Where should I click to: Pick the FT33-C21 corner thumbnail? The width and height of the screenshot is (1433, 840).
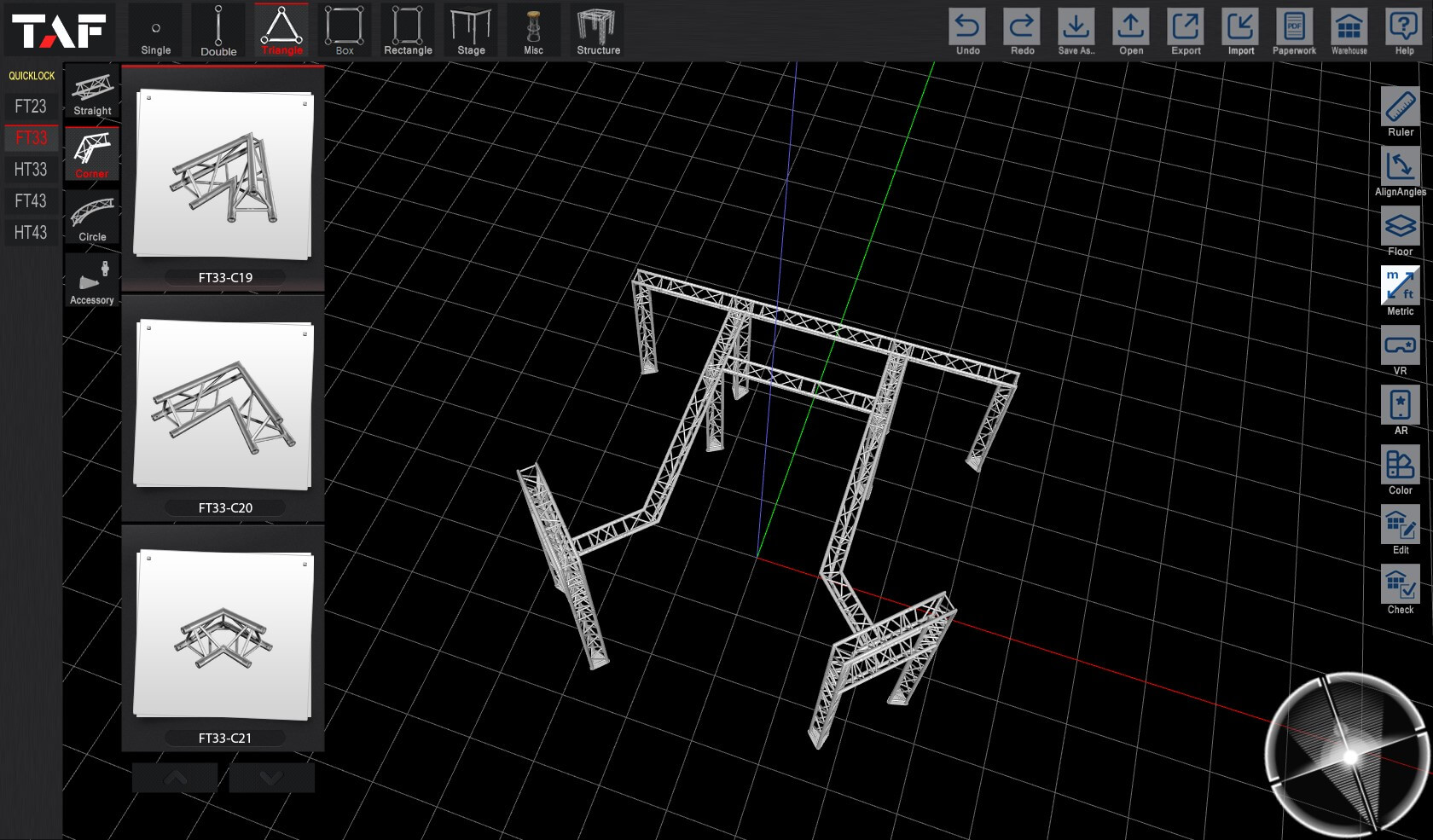[223, 634]
